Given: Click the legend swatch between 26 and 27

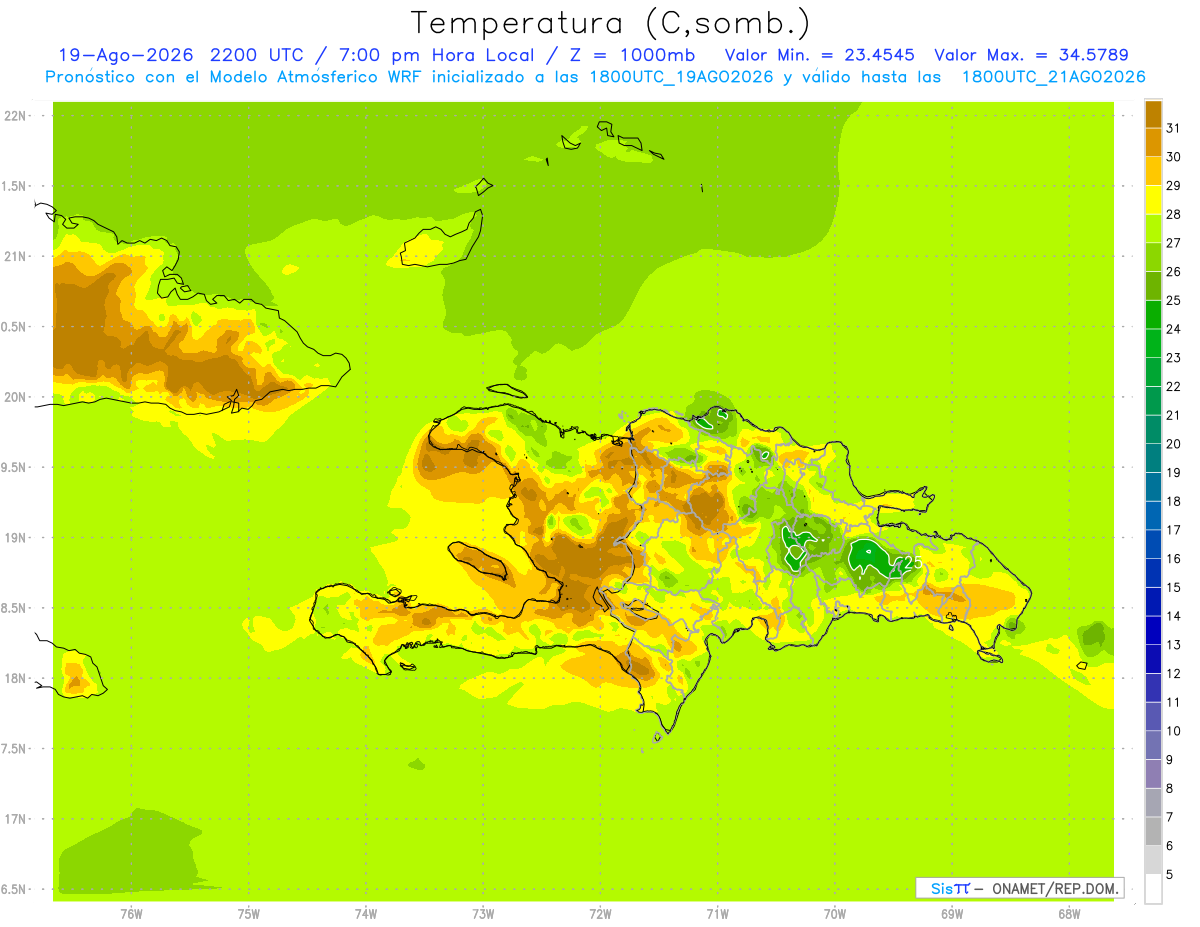Looking at the screenshot, I should (x=1153, y=257).
